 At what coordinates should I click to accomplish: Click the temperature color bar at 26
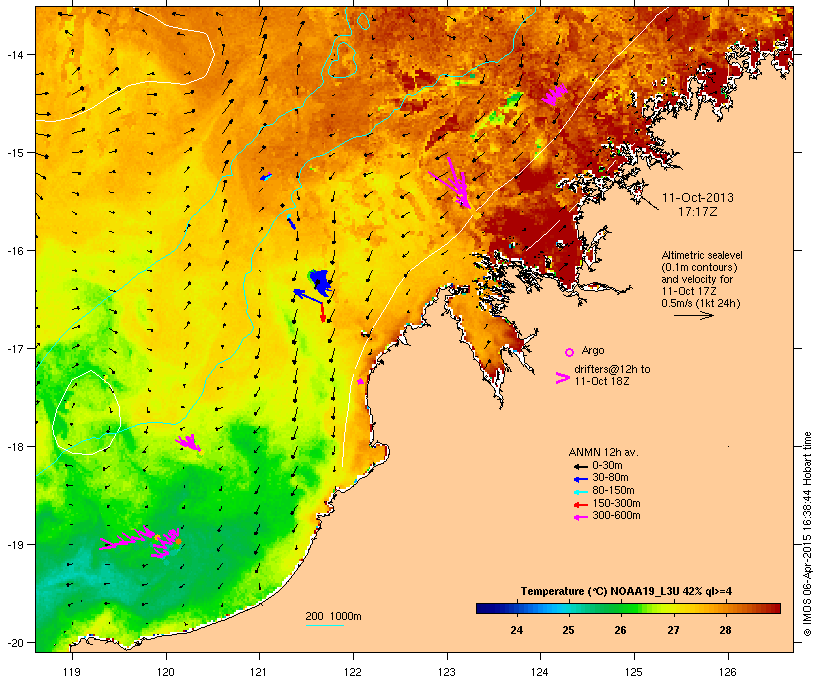(x=621, y=608)
